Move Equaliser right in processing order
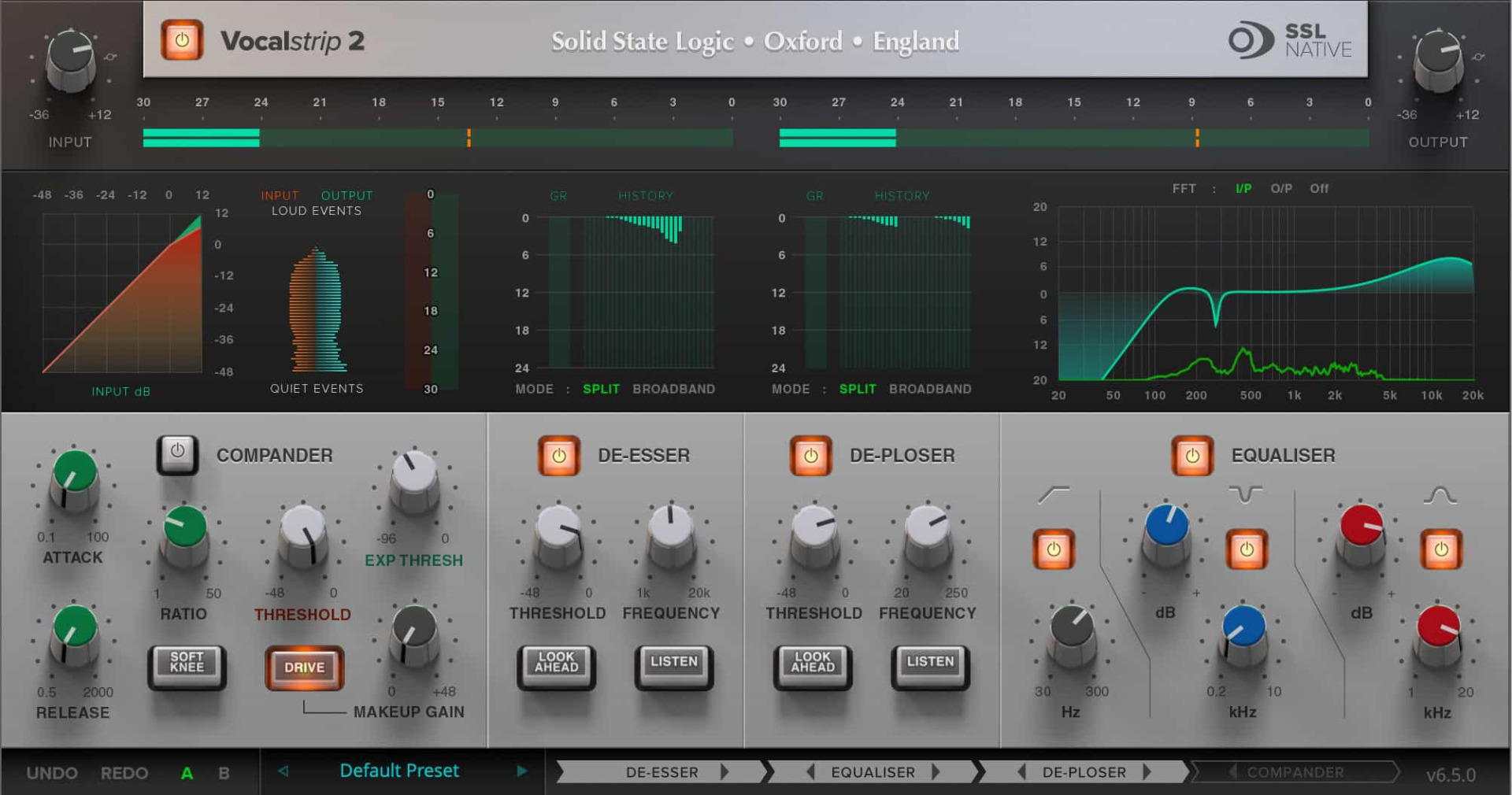1512x795 pixels. coord(936,772)
